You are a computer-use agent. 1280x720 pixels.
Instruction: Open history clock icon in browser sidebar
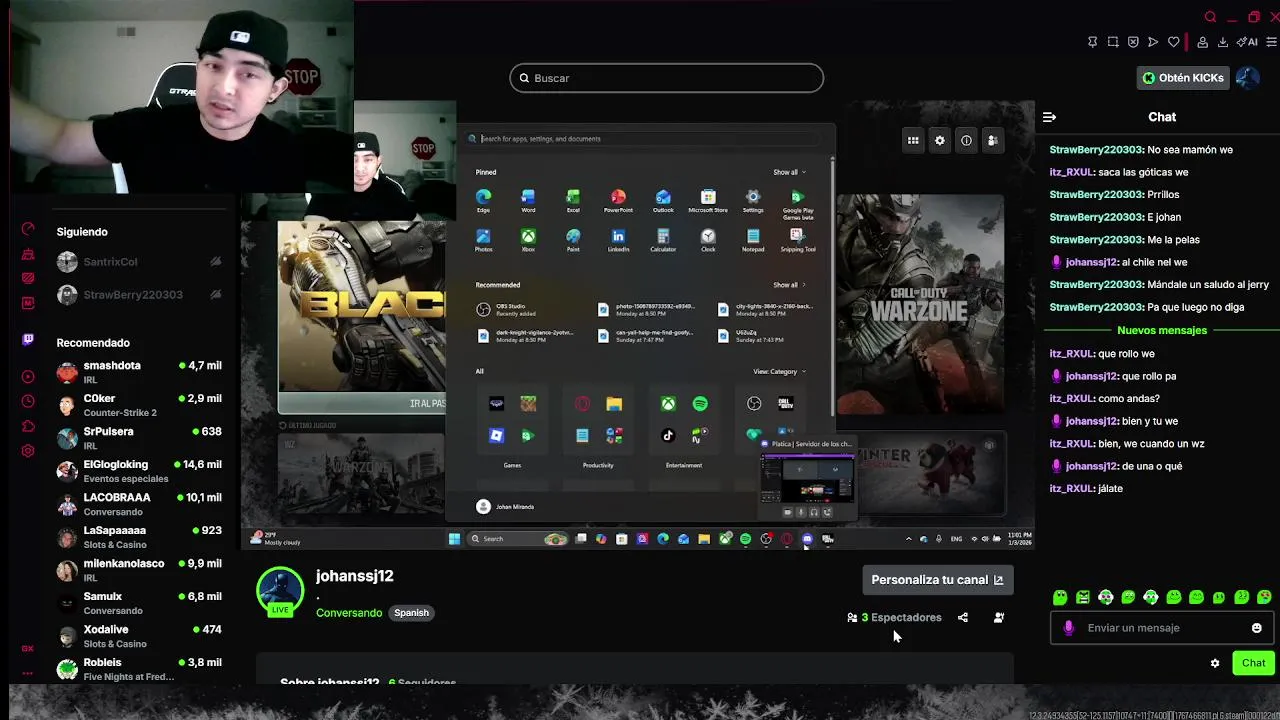(28, 401)
